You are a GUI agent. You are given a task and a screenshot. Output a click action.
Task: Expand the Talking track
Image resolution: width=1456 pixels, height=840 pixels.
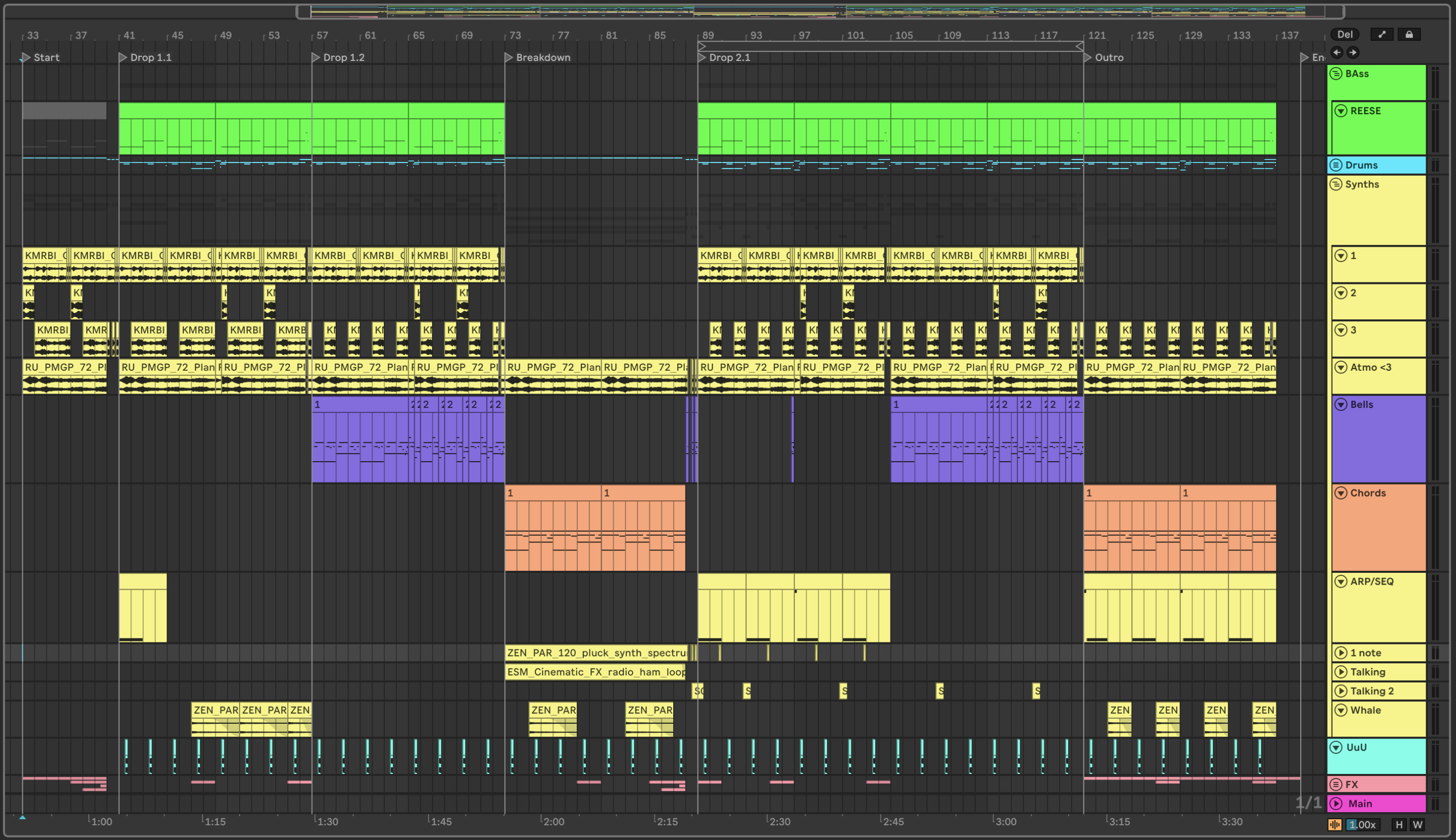[x=1341, y=671]
